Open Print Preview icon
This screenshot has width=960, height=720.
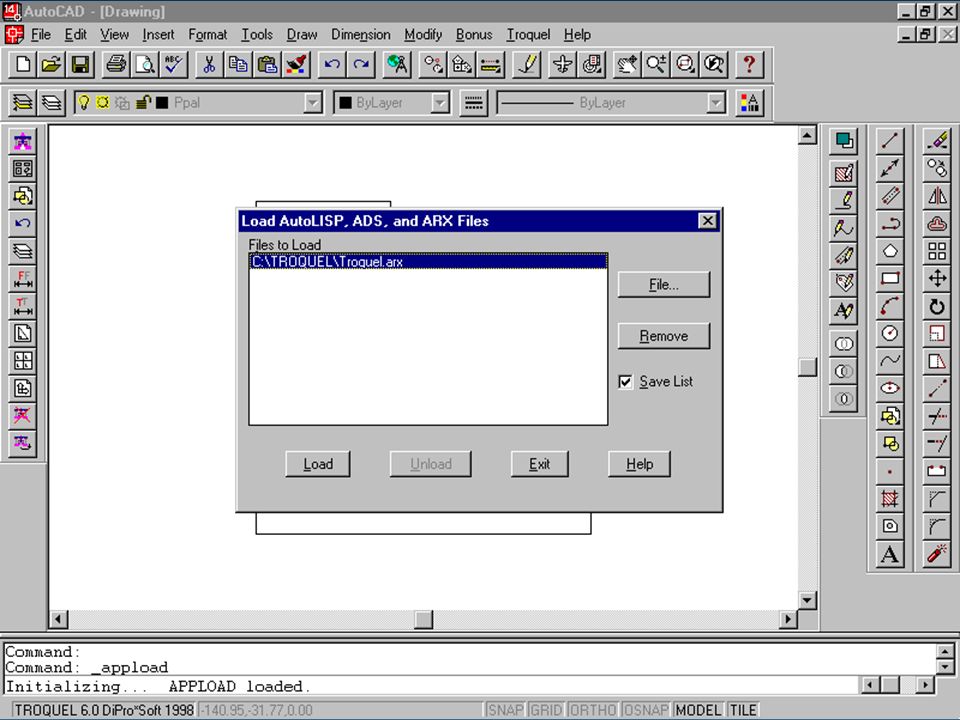[144, 64]
